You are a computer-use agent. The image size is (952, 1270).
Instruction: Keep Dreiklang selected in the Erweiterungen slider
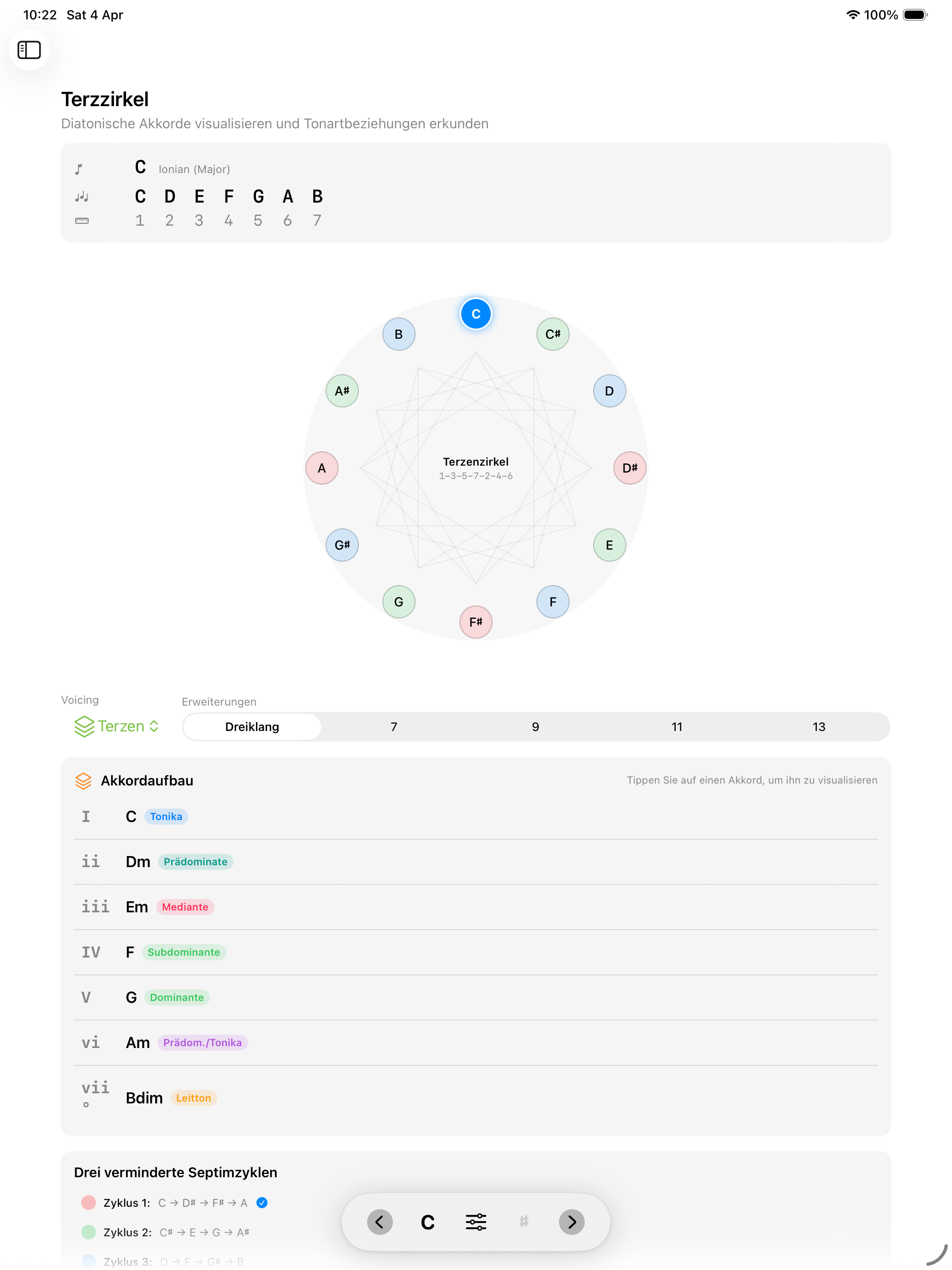point(252,726)
